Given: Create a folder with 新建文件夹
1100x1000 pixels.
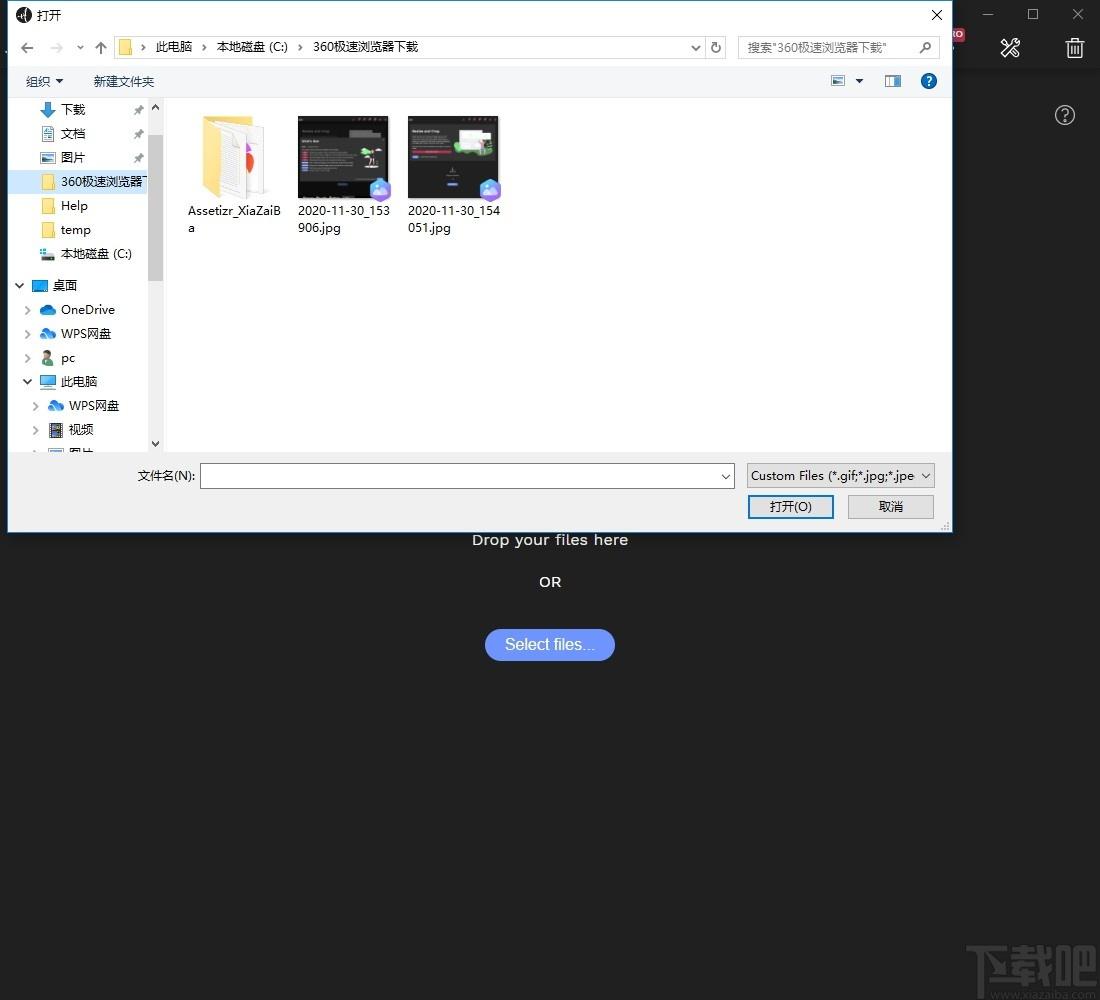Looking at the screenshot, I should tap(123, 81).
